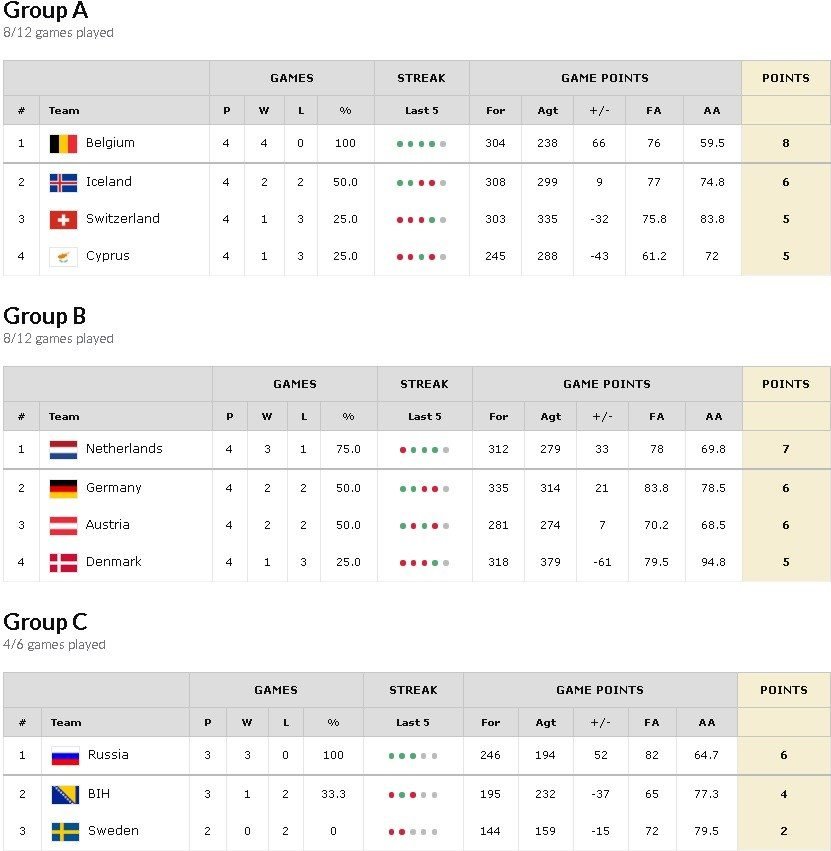Image resolution: width=831 pixels, height=851 pixels.
Task: Open the Cyprus team link
Action: point(108,256)
